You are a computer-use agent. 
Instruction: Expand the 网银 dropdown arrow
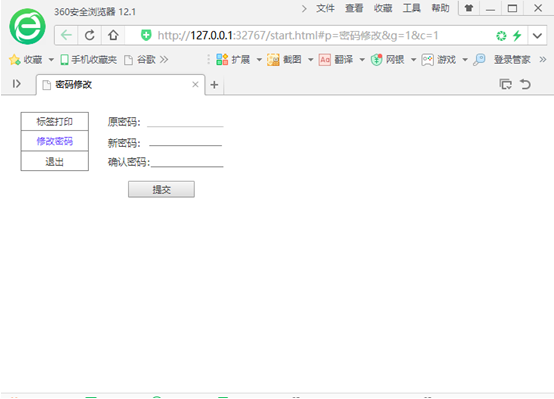coord(413,60)
